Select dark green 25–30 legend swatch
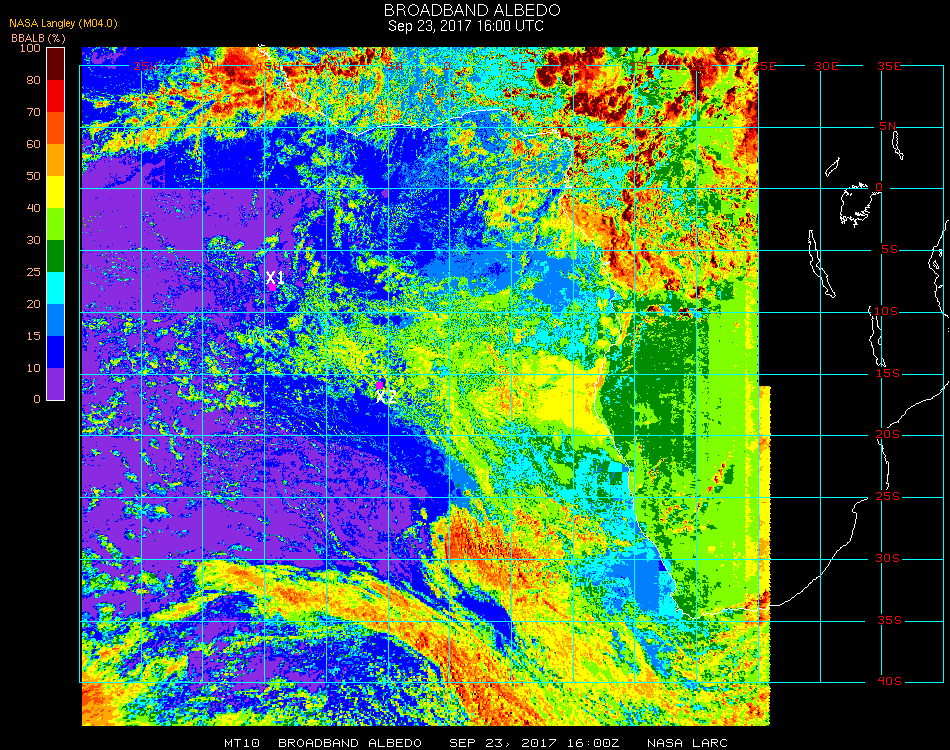This screenshot has width=950, height=750. pos(55,256)
